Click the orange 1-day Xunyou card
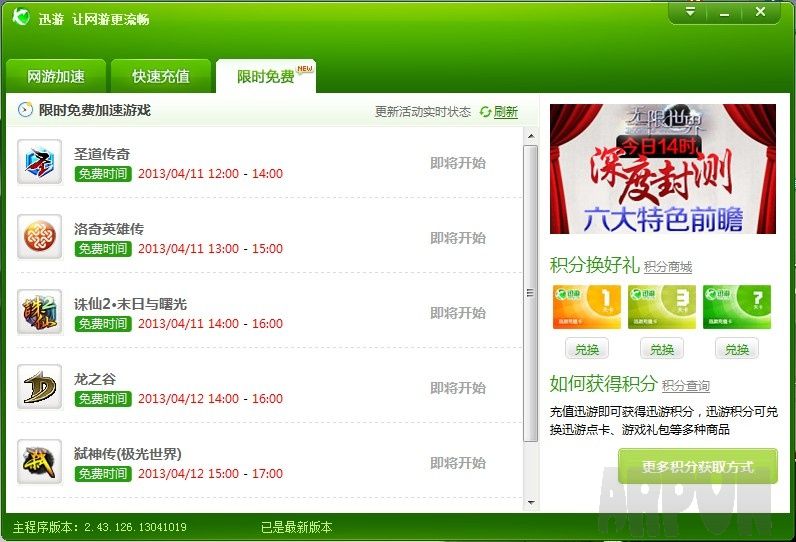This screenshot has width=796, height=542. (x=587, y=307)
